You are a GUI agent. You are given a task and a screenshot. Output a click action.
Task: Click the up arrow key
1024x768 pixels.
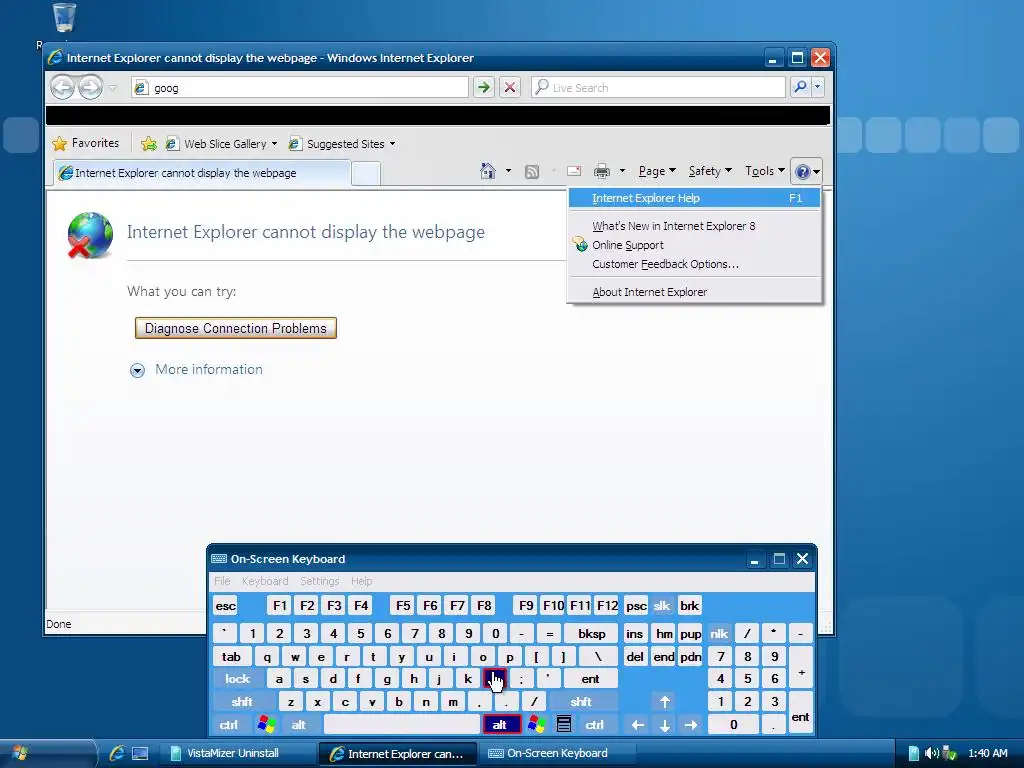[x=665, y=702]
